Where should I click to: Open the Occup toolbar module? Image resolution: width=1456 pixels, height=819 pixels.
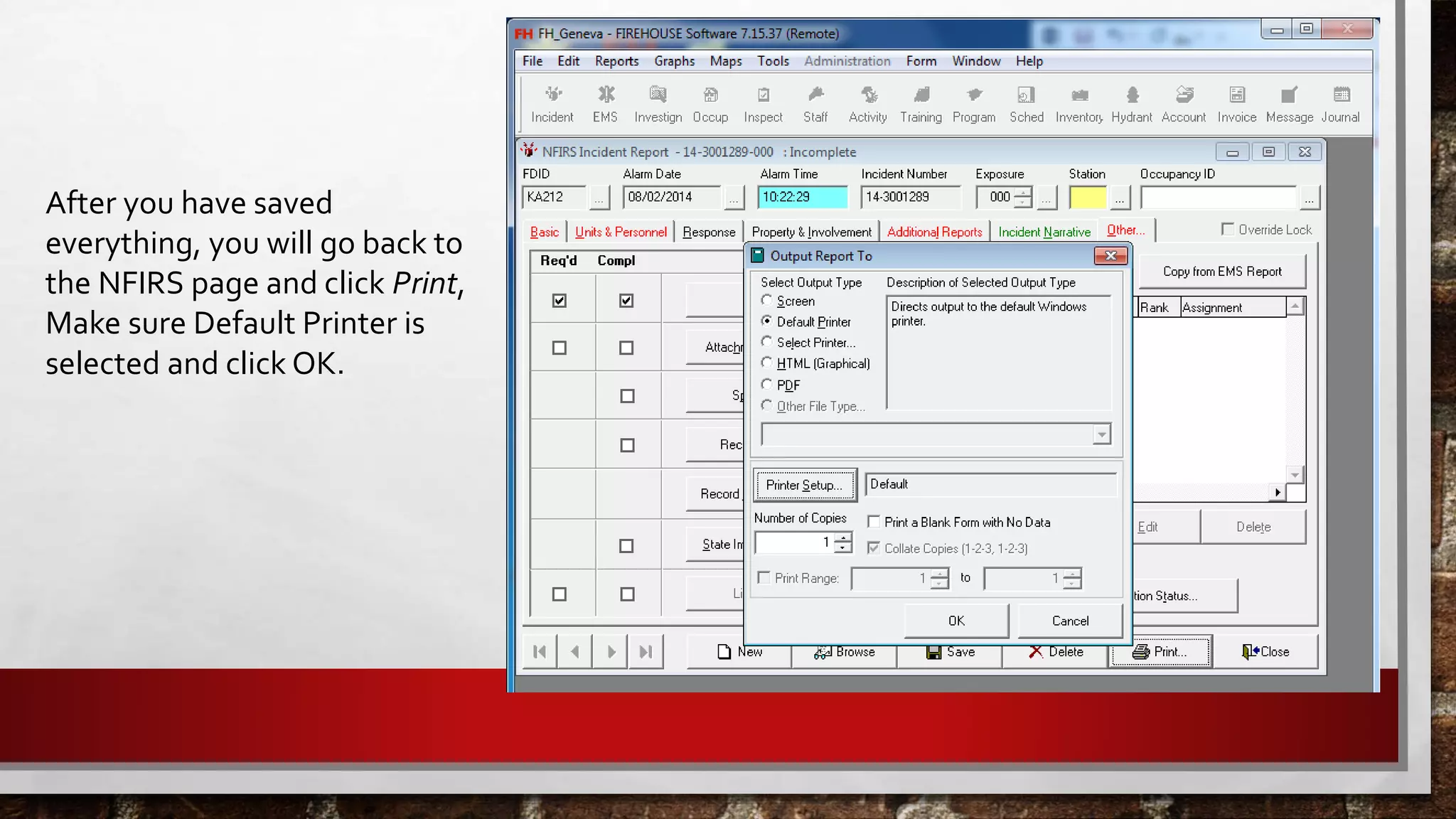(x=710, y=104)
